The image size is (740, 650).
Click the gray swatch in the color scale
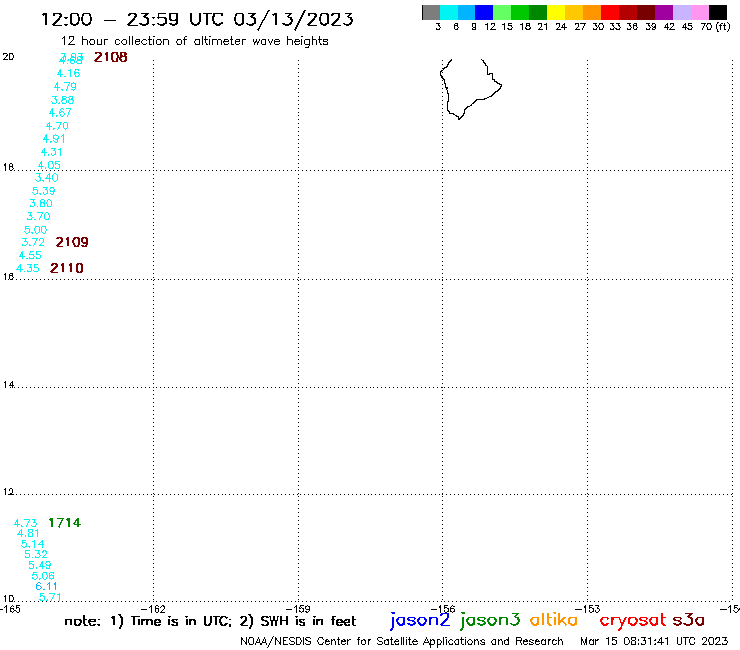click(431, 12)
